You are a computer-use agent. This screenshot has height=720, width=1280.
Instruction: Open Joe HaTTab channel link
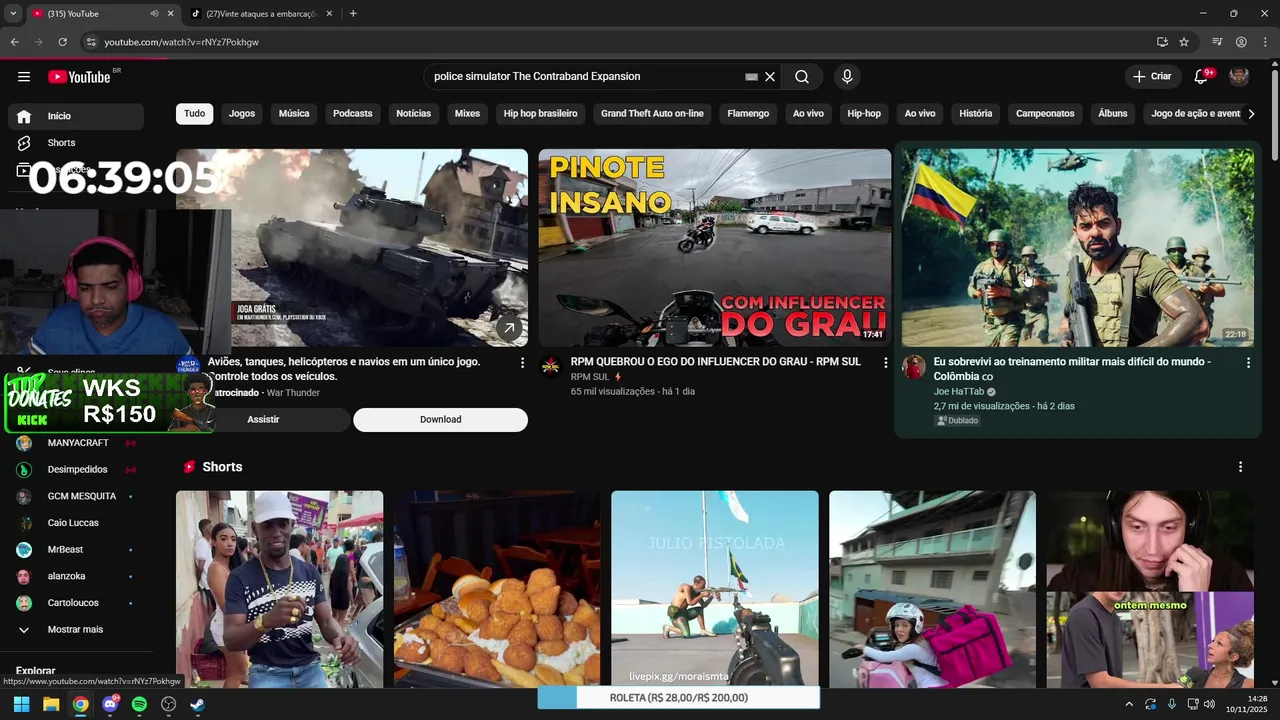tap(959, 392)
